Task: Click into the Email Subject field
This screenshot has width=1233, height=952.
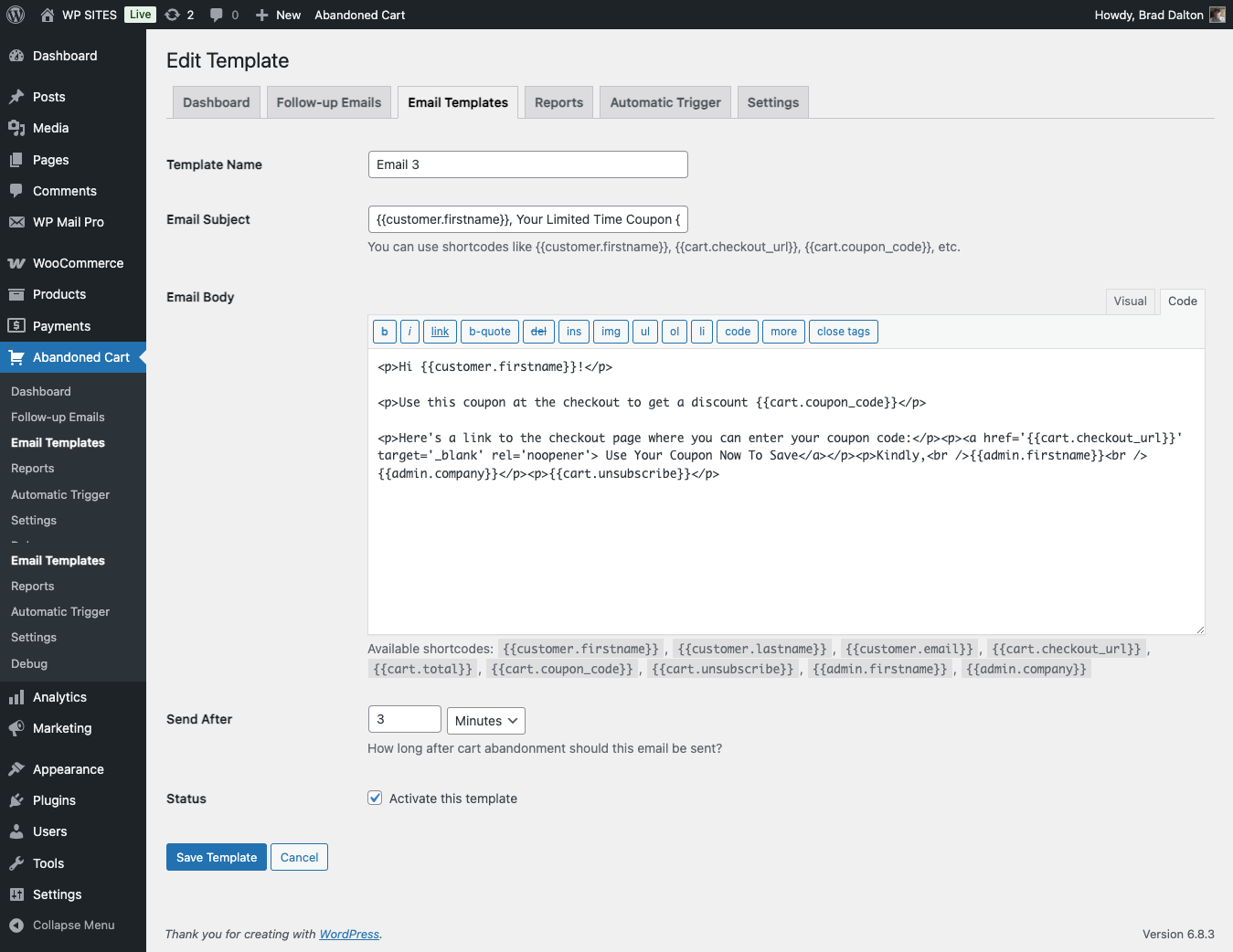Action: (527, 219)
